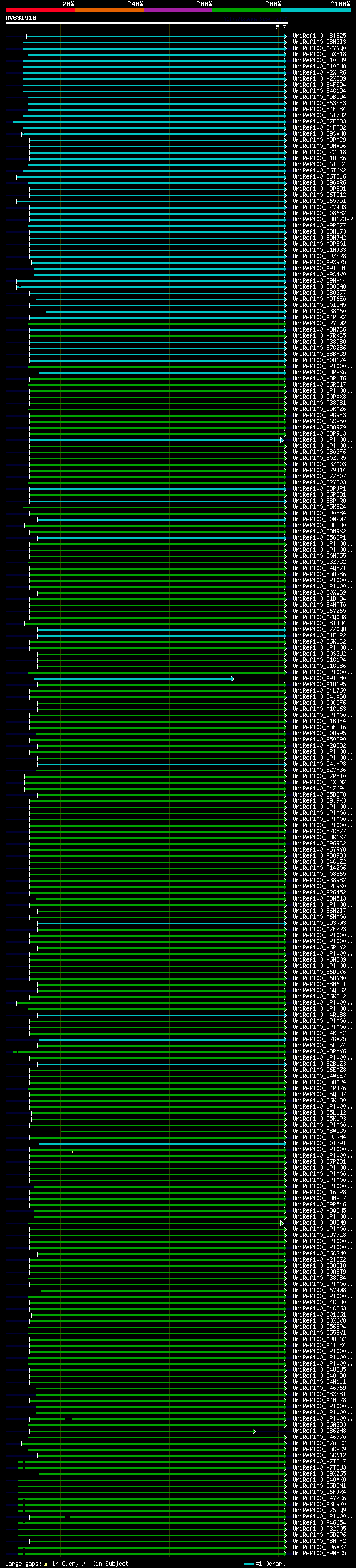Select hit label UniRef100_C4JYP8
This screenshot has width=356, height=1568.
319,764
